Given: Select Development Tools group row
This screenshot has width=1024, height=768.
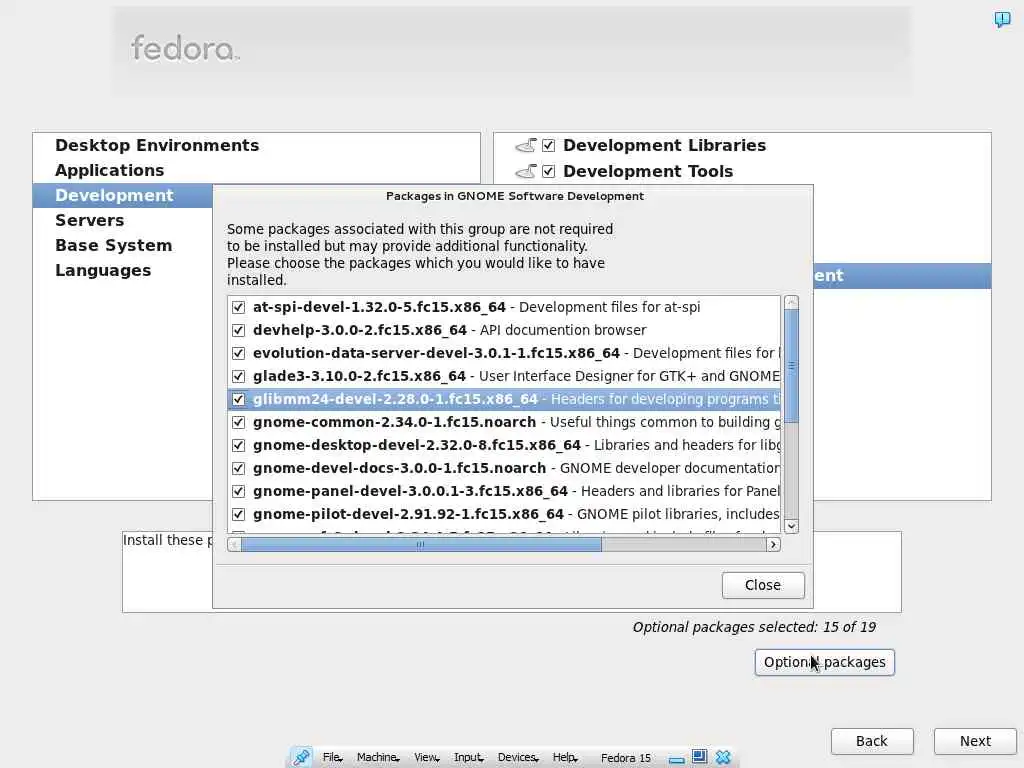Looking at the screenshot, I should 742,171.
